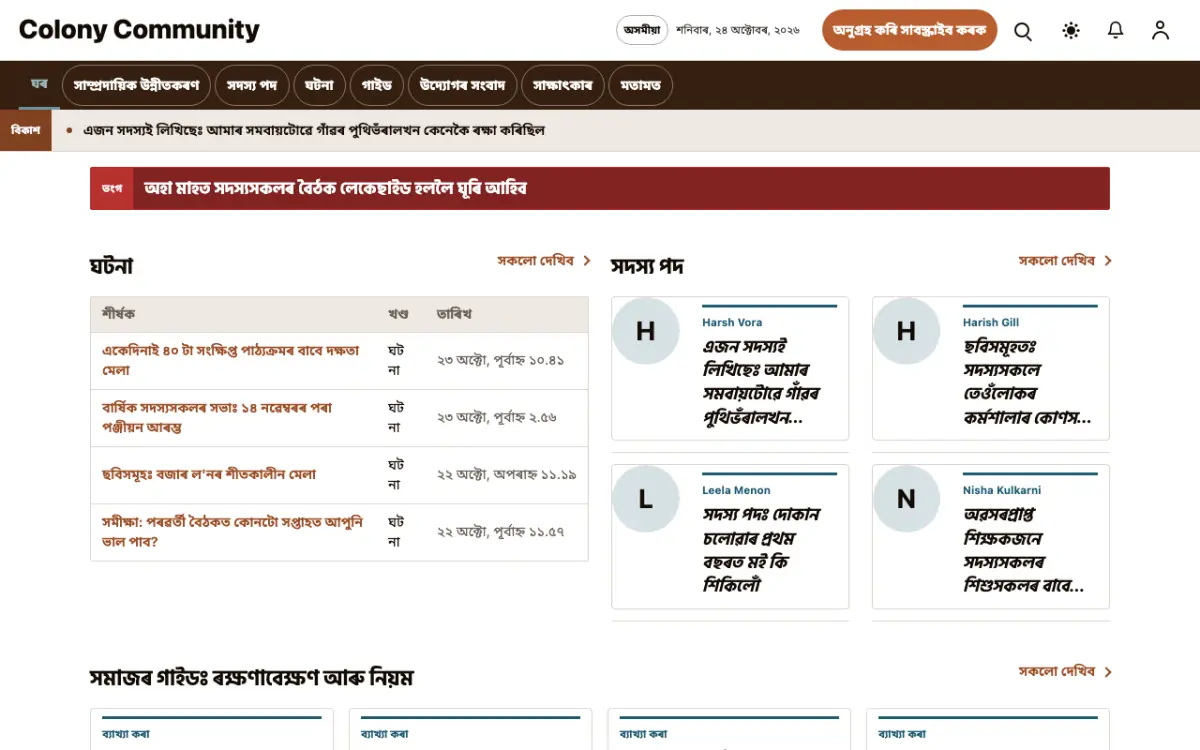Open the notifications bell
This screenshot has height=750, width=1200.
[x=1116, y=31]
